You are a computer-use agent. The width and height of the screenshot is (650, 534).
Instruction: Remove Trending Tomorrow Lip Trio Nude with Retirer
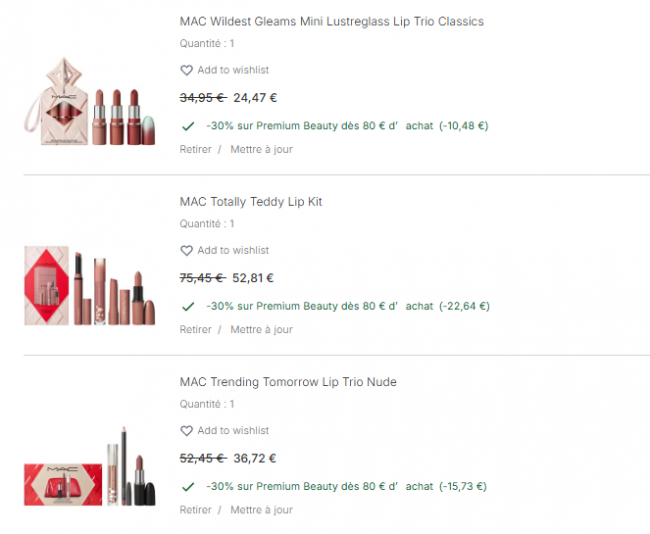pos(195,510)
